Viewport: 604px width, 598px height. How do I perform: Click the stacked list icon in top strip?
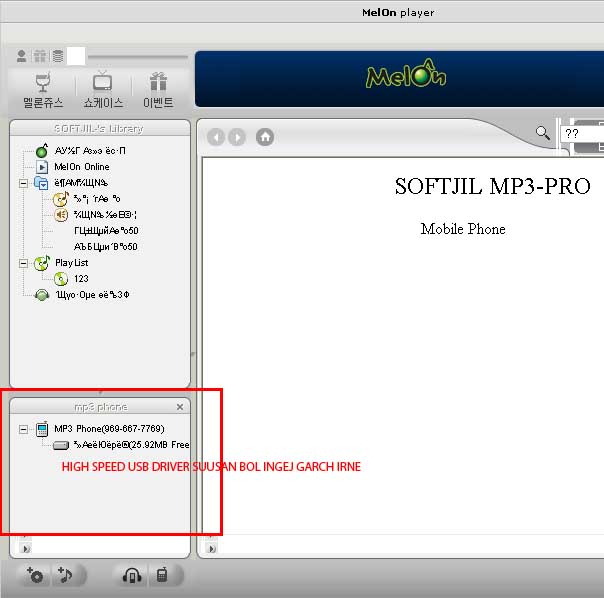(58, 56)
